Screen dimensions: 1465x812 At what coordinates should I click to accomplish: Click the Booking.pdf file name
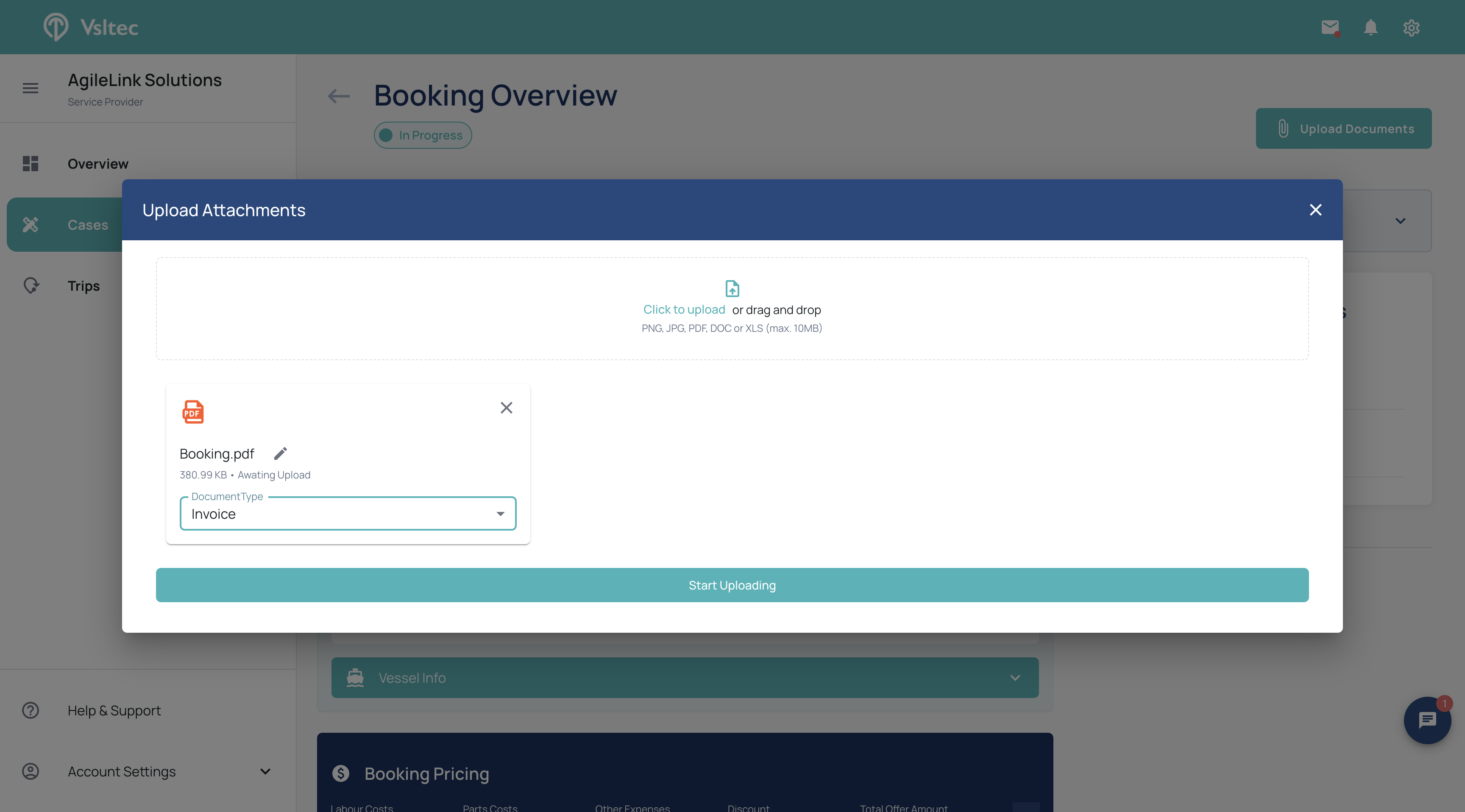217,454
